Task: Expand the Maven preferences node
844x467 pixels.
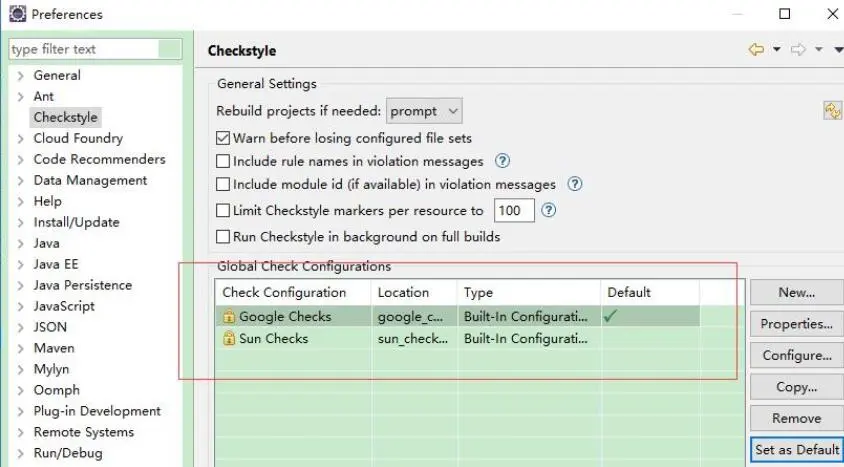Action: click(x=20, y=348)
